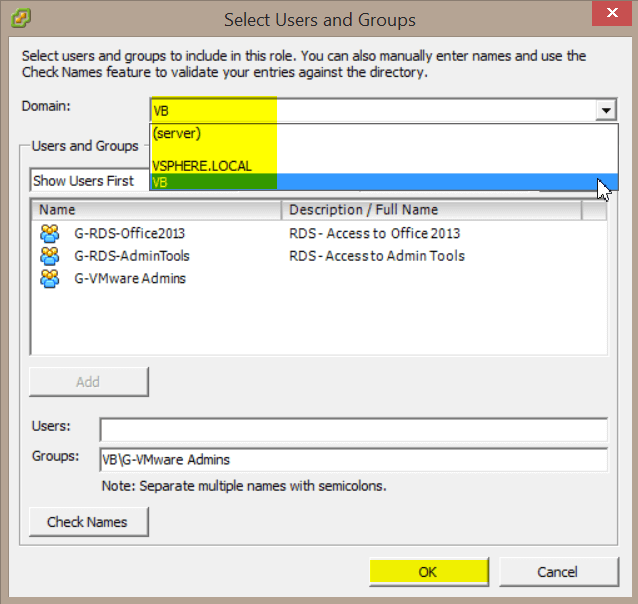The height and width of the screenshot is (604, 638).
Task: Click the group icon beside G-RDS-Office2013
Action: [50, 233]
